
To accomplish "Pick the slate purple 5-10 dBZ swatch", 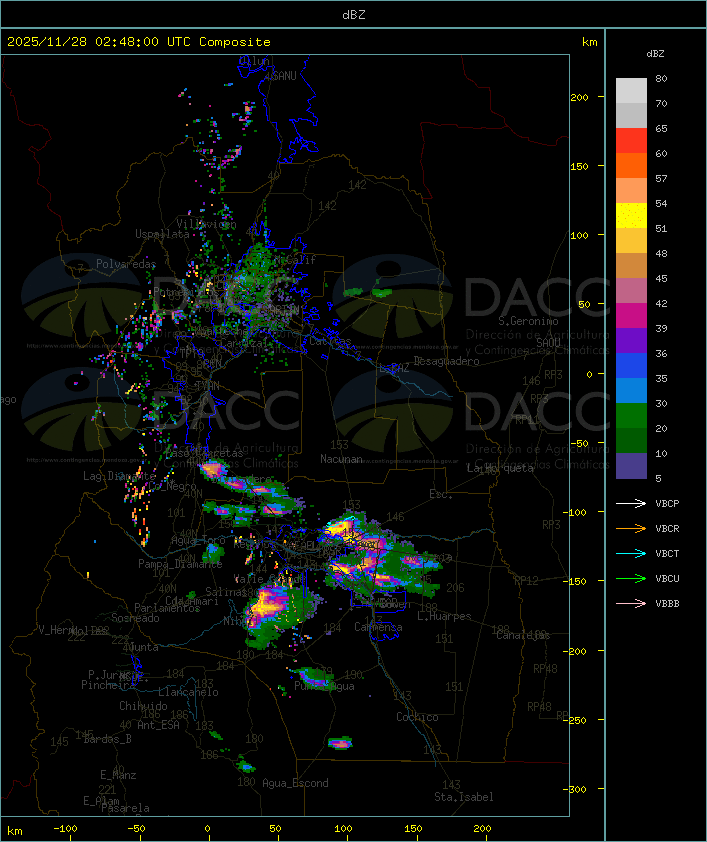I will pos(631,466).
